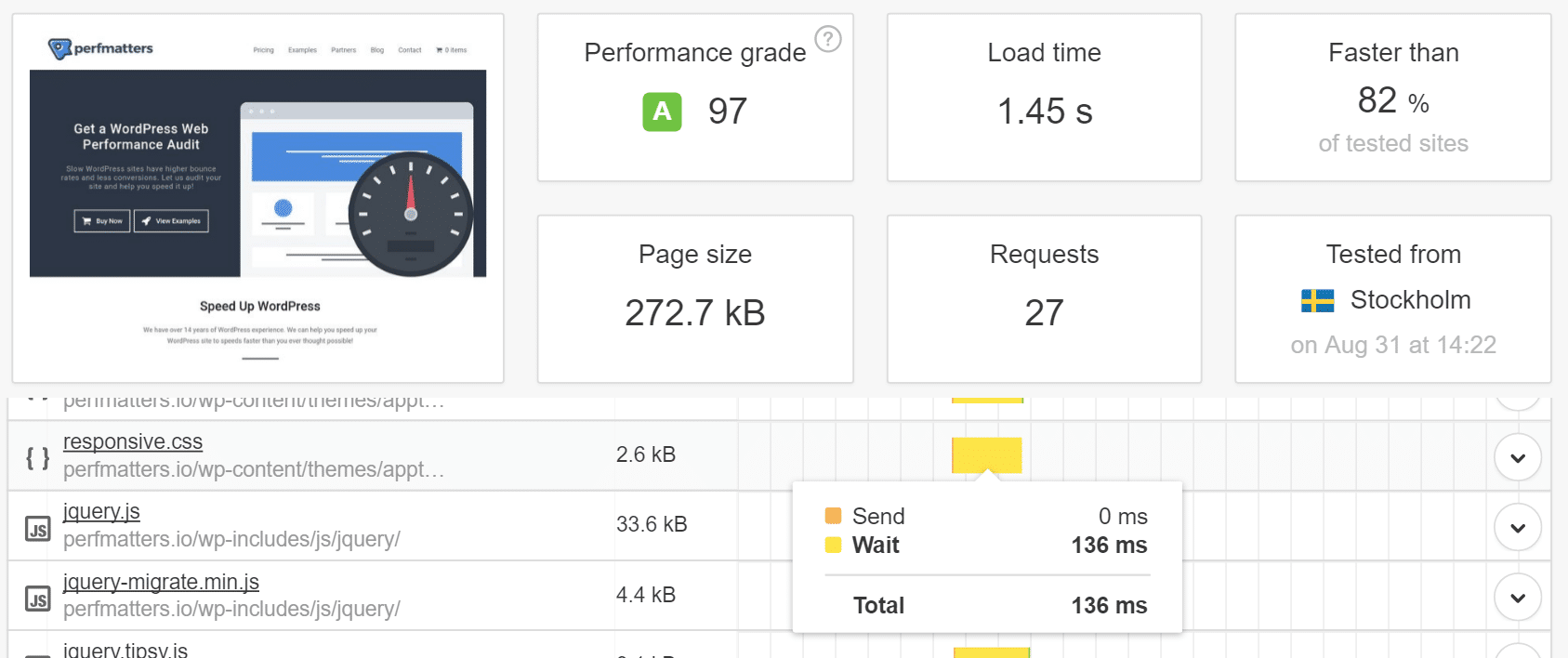
Task: Open the Blog menu item in preview
Action: [376, 50]
